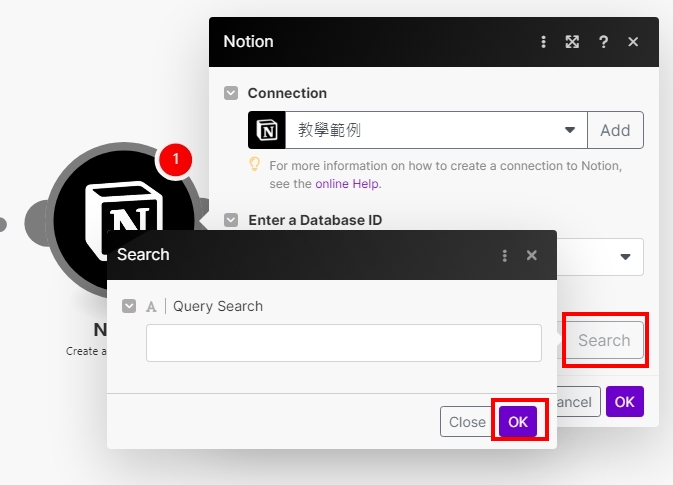Focus the Query Search text input
Screen dimensions: 673x485
click(x=344, y=342)
